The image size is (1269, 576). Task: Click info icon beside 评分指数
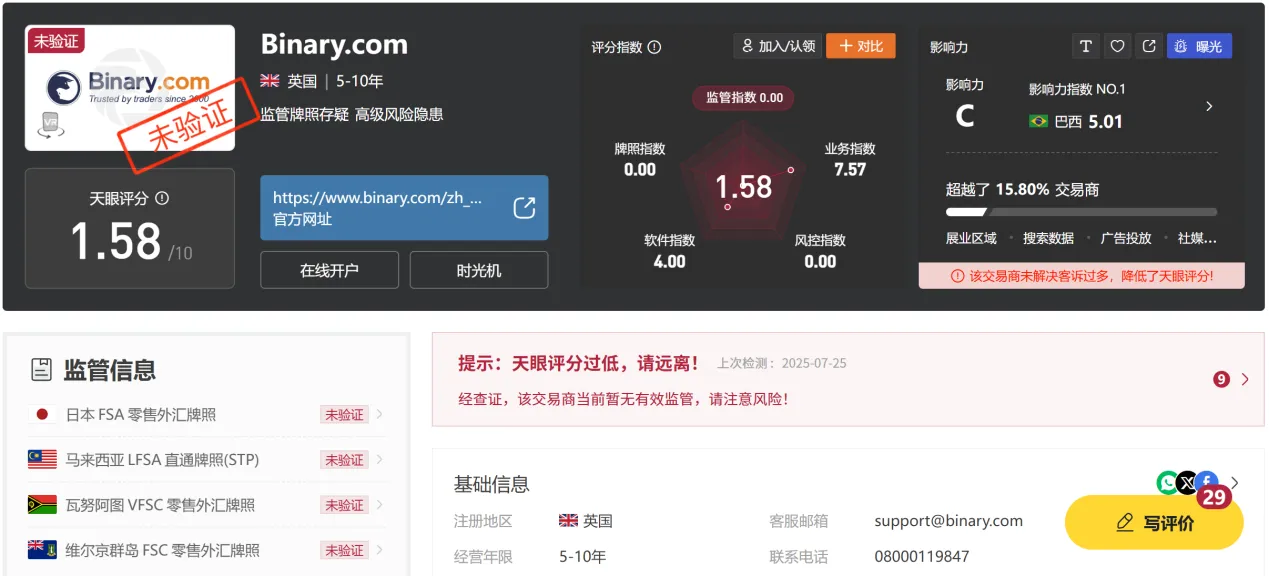(x=655, y=47)
